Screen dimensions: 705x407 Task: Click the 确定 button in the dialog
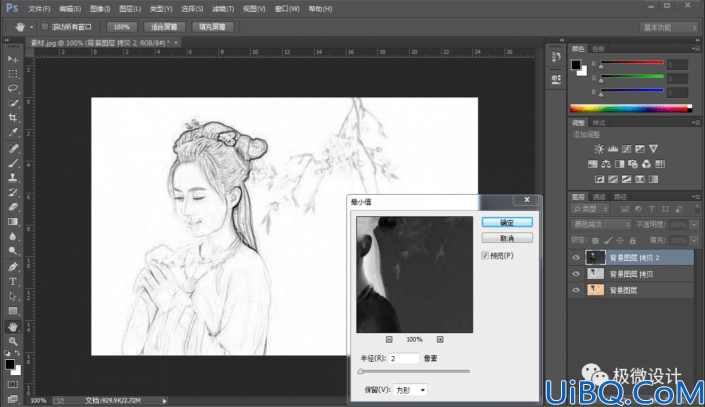pos(507,222)
